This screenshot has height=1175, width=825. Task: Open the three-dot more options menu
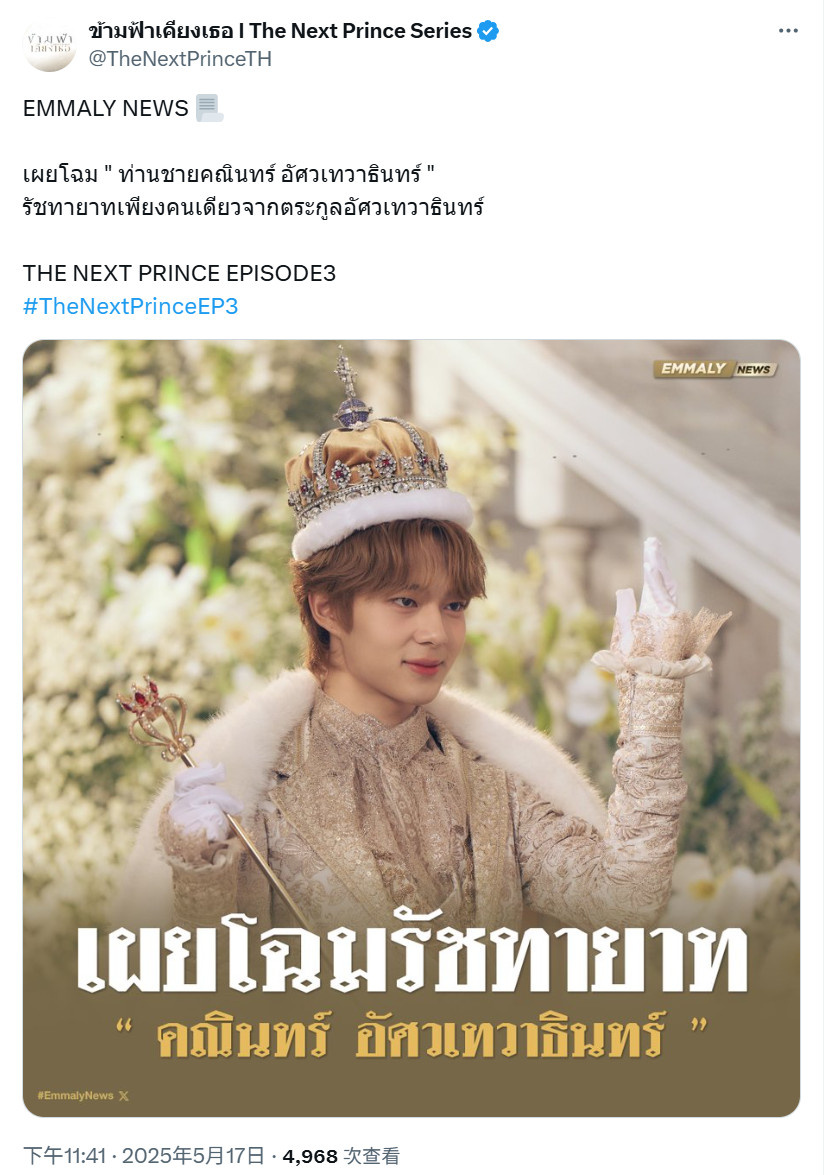(788, 31)
